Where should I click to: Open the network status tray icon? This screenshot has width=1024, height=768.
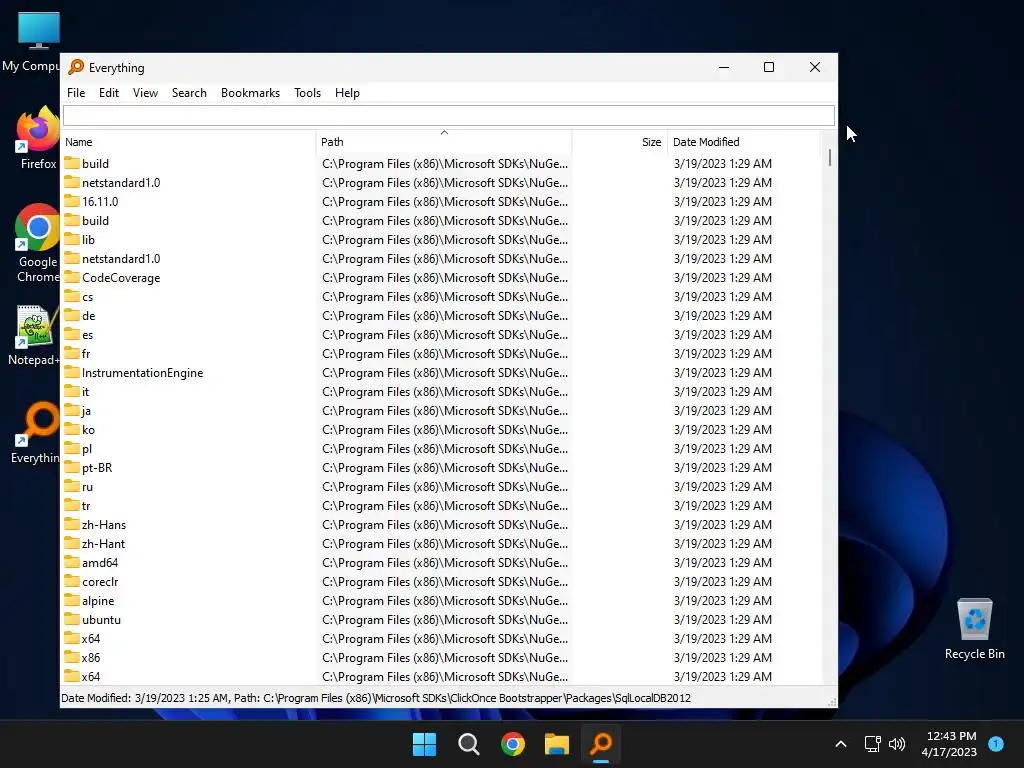(x=872, y=744)
